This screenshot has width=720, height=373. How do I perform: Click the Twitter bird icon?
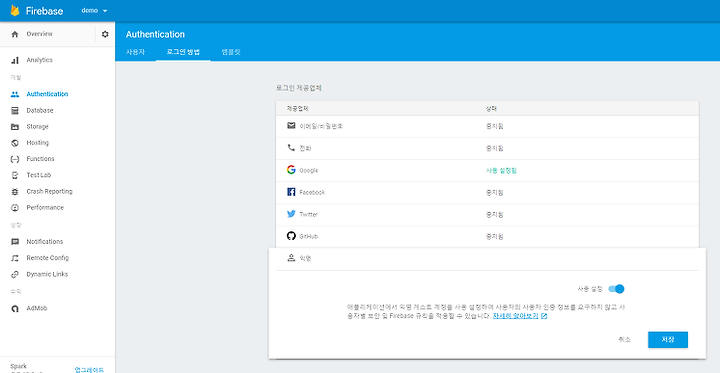(291, 214)
